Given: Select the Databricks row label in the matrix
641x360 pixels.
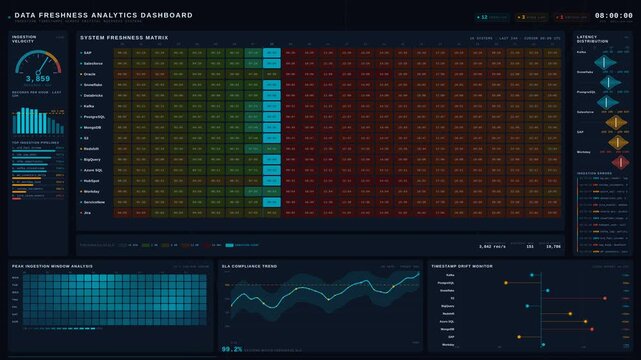Looking at the screenshot, I should pyautogui.click(x=93, y=95).
